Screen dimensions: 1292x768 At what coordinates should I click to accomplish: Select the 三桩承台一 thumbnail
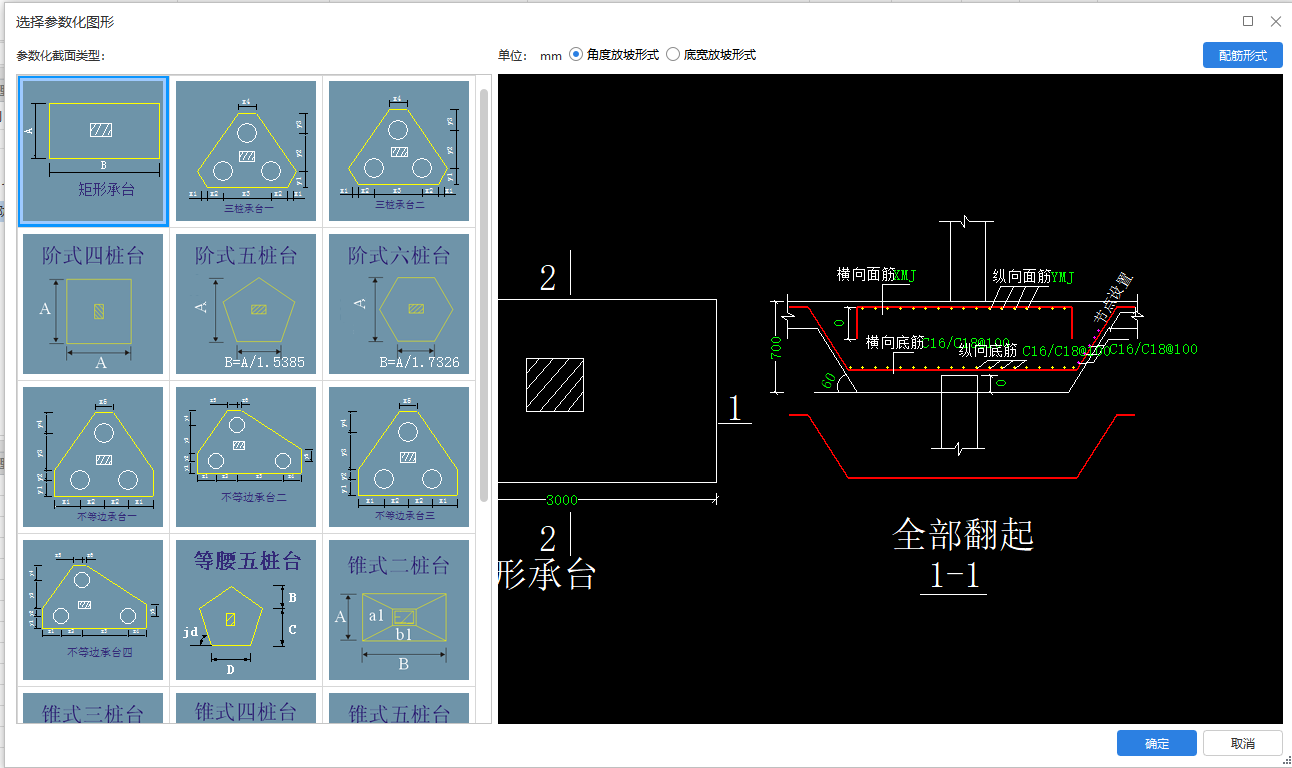(246, 151)
